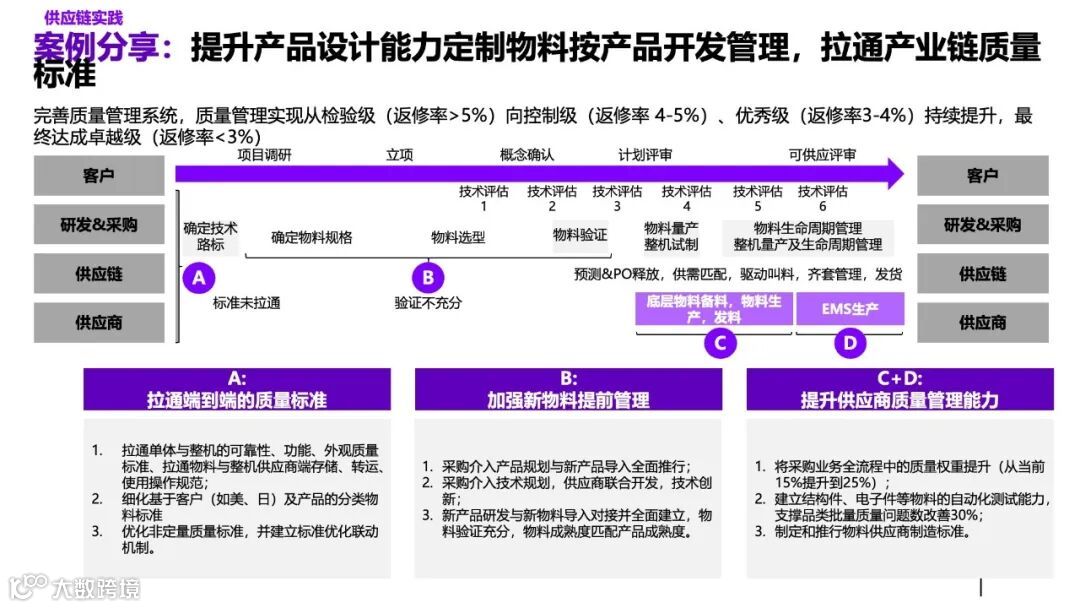
Task: Click the 'C+D: 提升供应商质量管理能力' header
Action: pyautogui.click(x=900, y=390)
